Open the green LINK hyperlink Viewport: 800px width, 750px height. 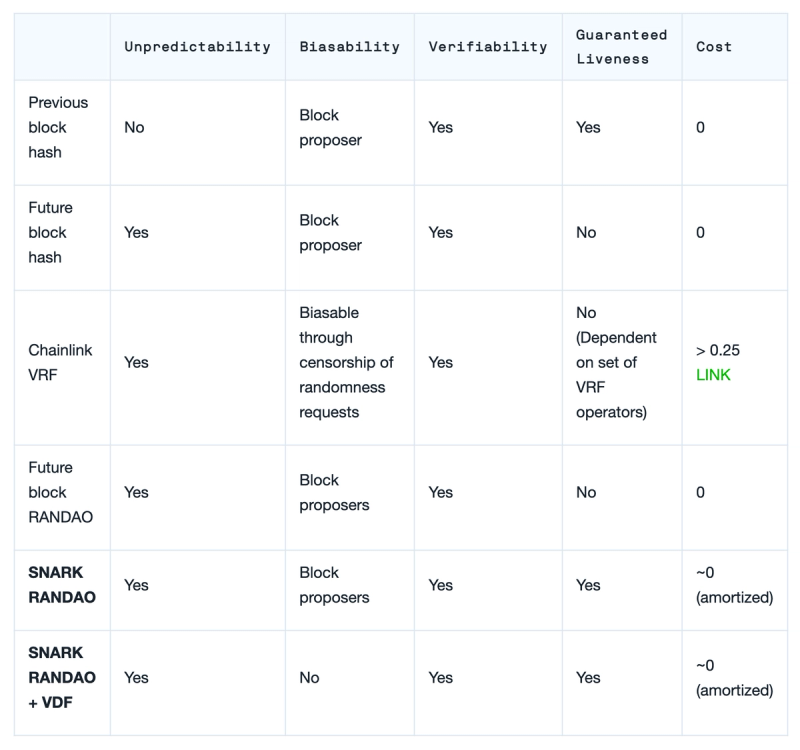pyautogui.click(x=713, y=375)
